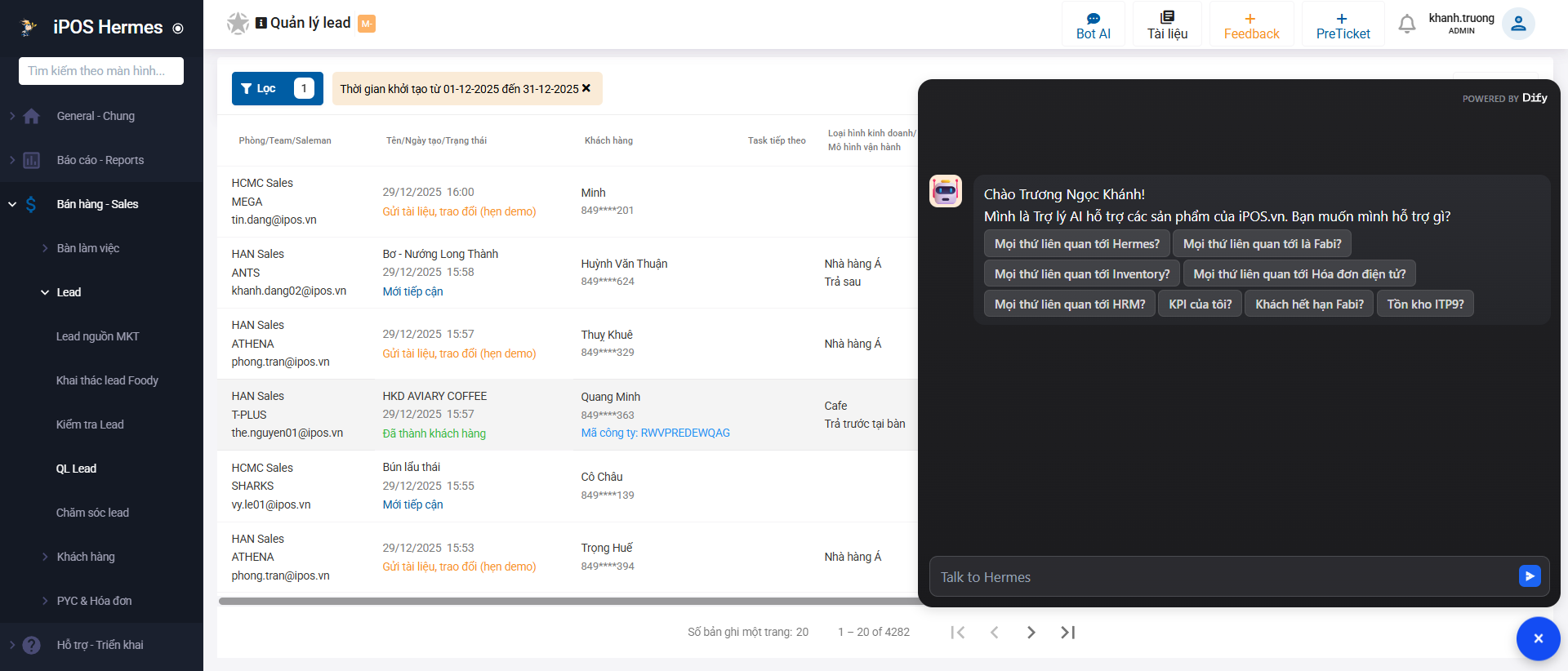Open Chăm sóc lead menu item
The height and width of the screenshot is (671, 1568).
pyautogui.click(x=92, y=513)
